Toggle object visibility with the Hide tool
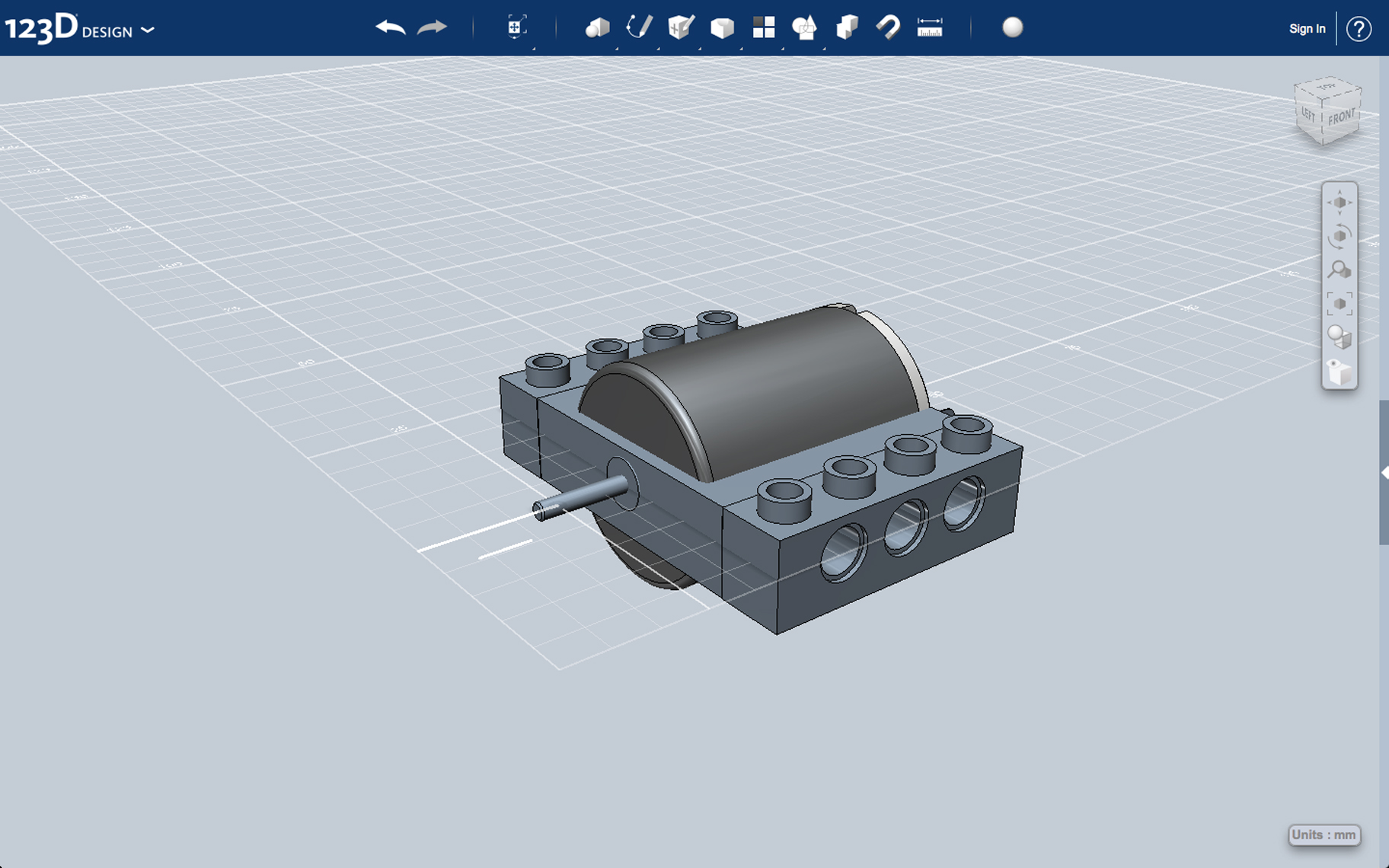 [1341, 371]
